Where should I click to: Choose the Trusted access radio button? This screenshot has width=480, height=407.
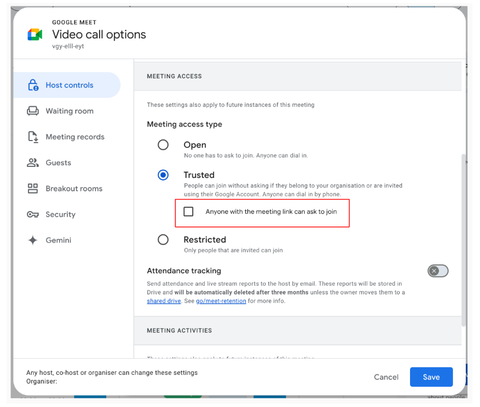click(x=163, y=175)
